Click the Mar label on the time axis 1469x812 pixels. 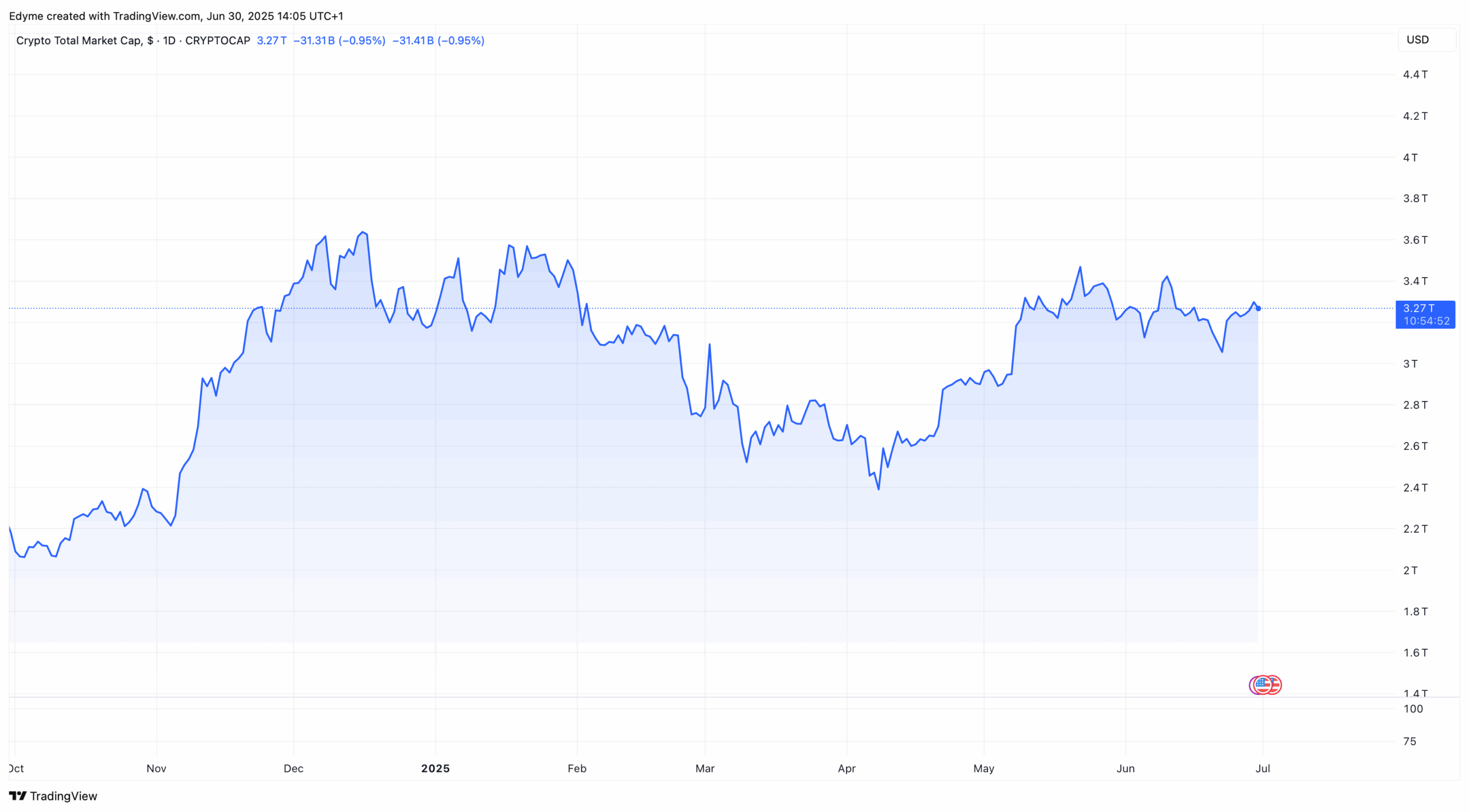pos(705,768)
